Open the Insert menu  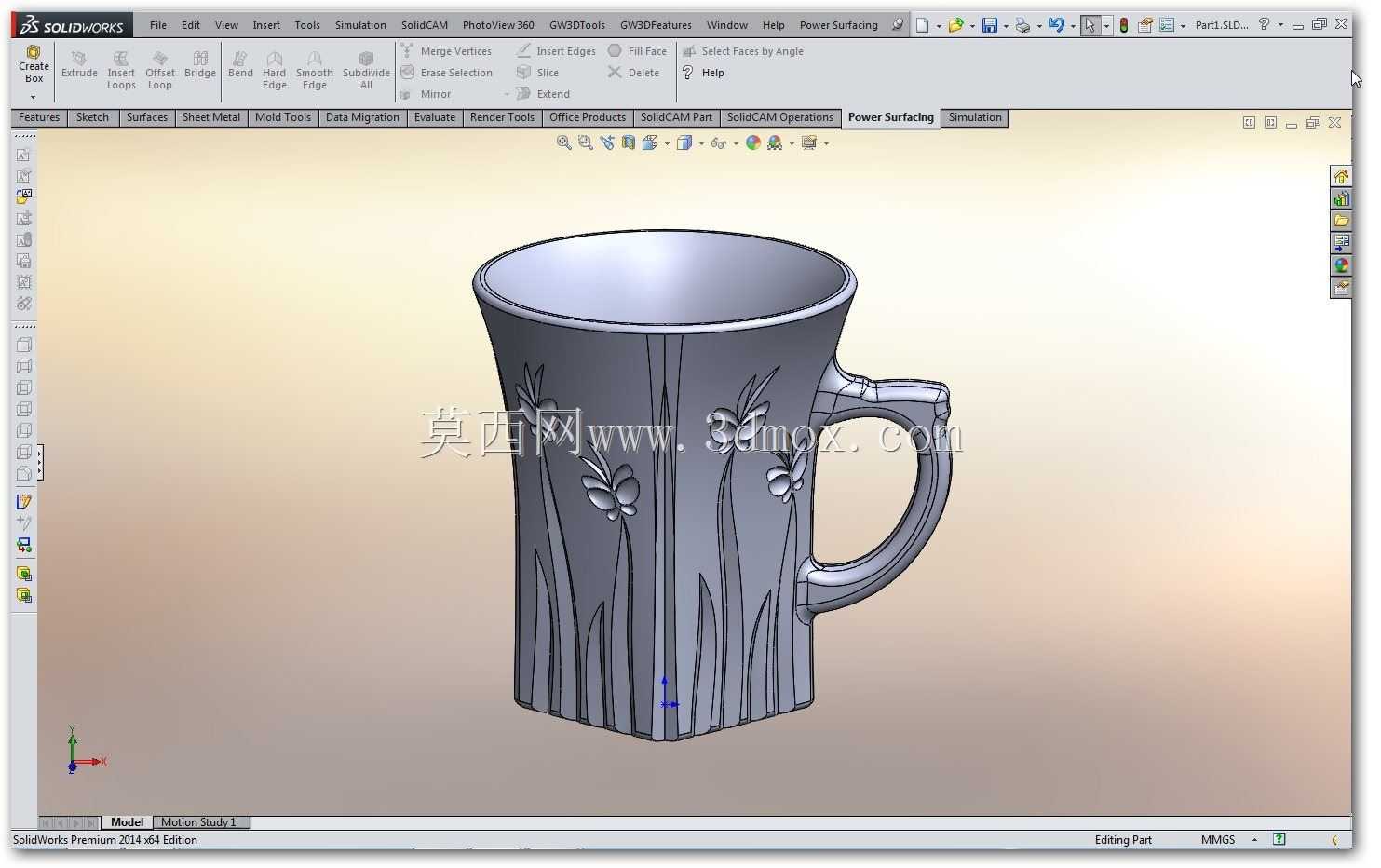click(266, 25)
